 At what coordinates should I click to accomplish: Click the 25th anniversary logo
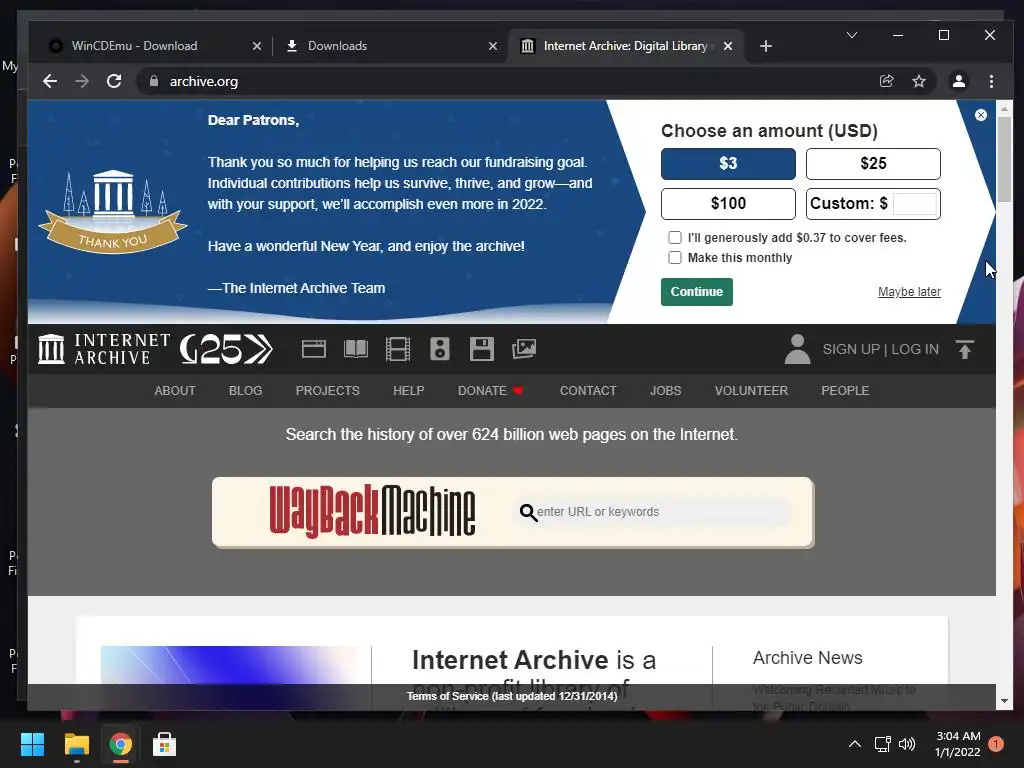pyautogui.click(x=226, y=349)
